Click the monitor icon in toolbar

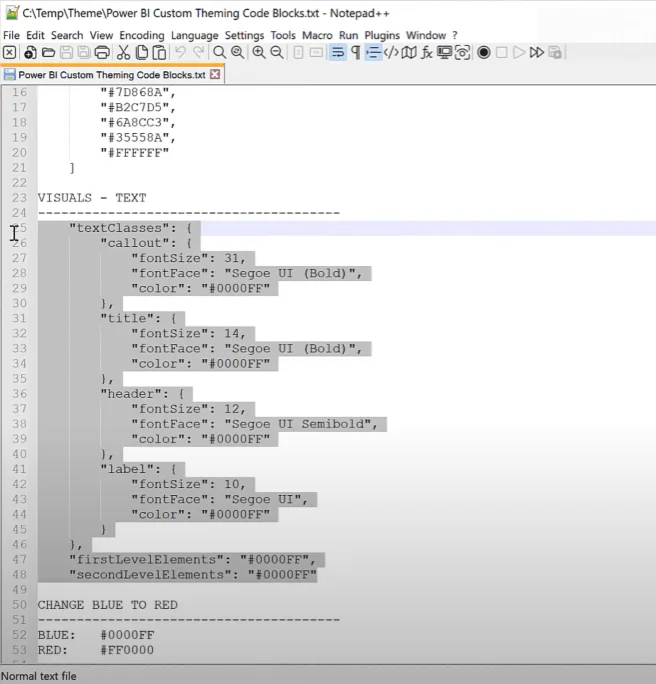pyautogui.click(x=444, y=53)
